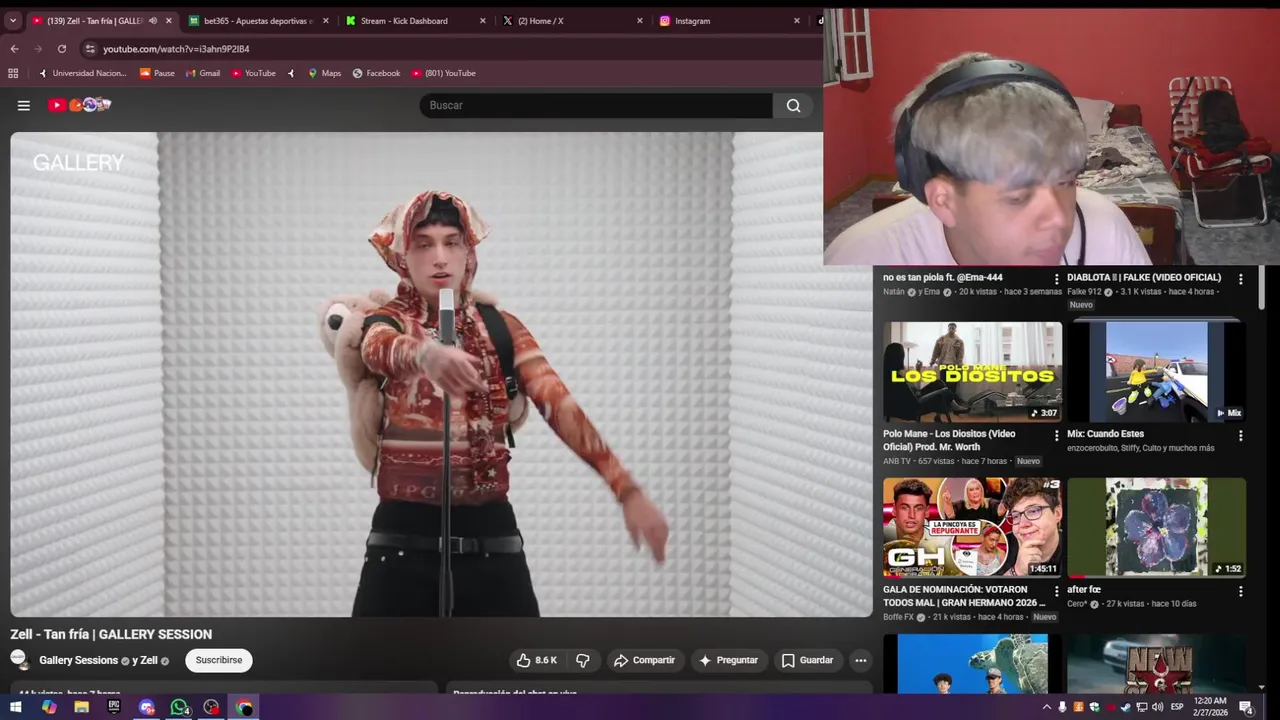1280x720 pixels.
Task: Show hidden system tray icons chevron
Action: [x=1047, y=707]
